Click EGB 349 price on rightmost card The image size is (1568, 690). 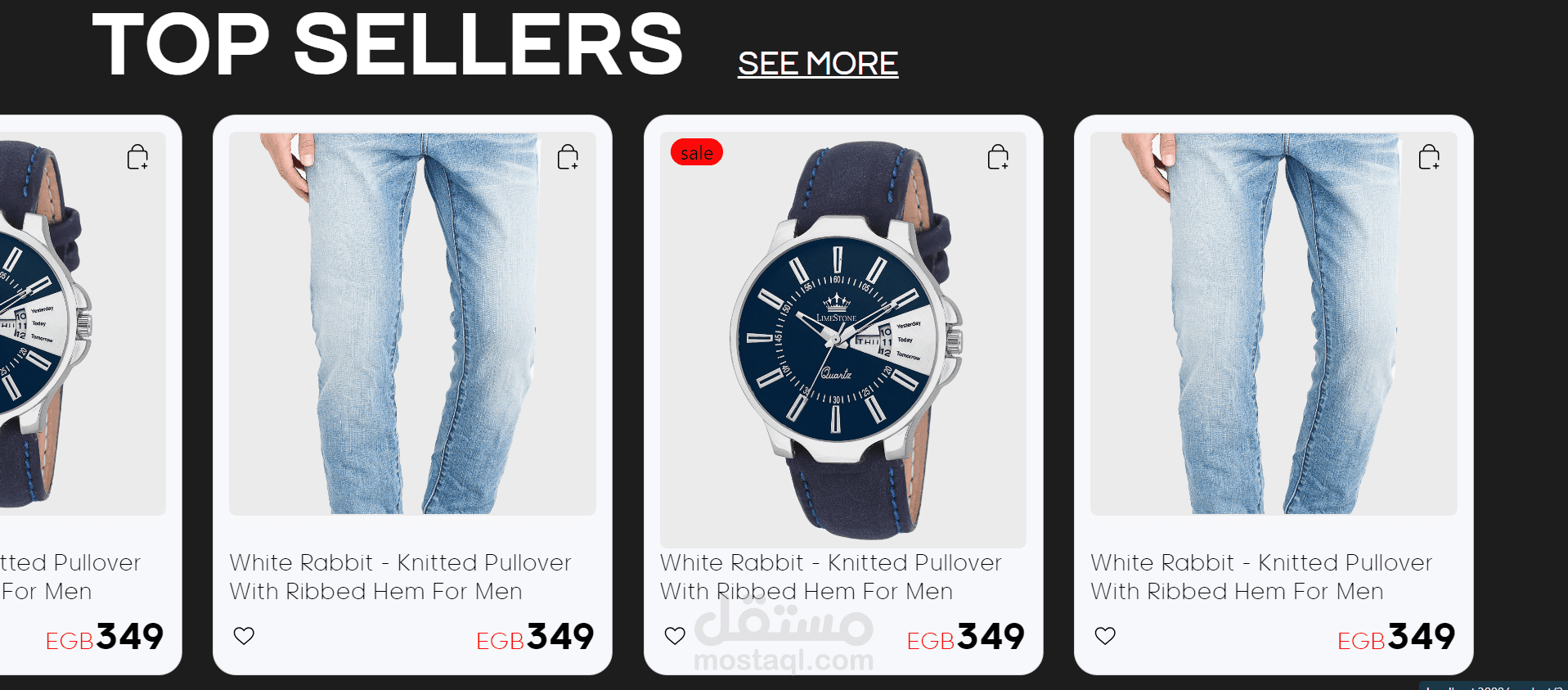point(1396,637)
